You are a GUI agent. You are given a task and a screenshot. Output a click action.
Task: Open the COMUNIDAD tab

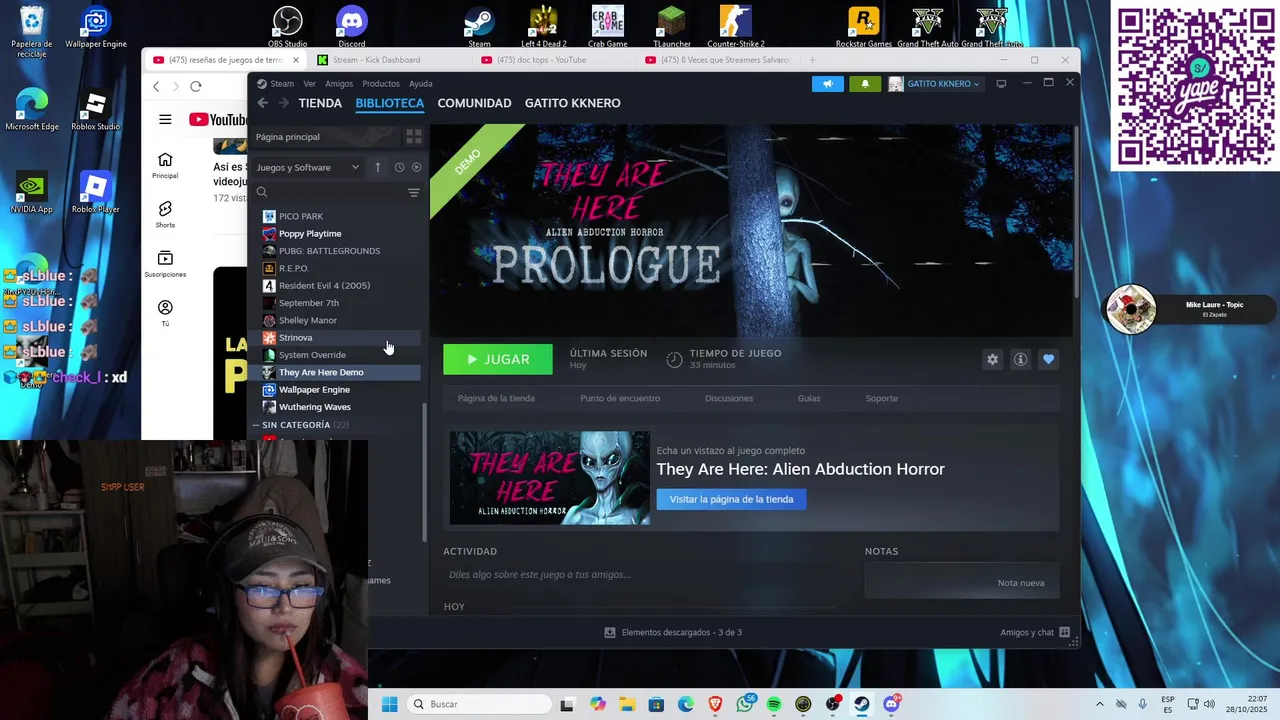tap(474, 103)
